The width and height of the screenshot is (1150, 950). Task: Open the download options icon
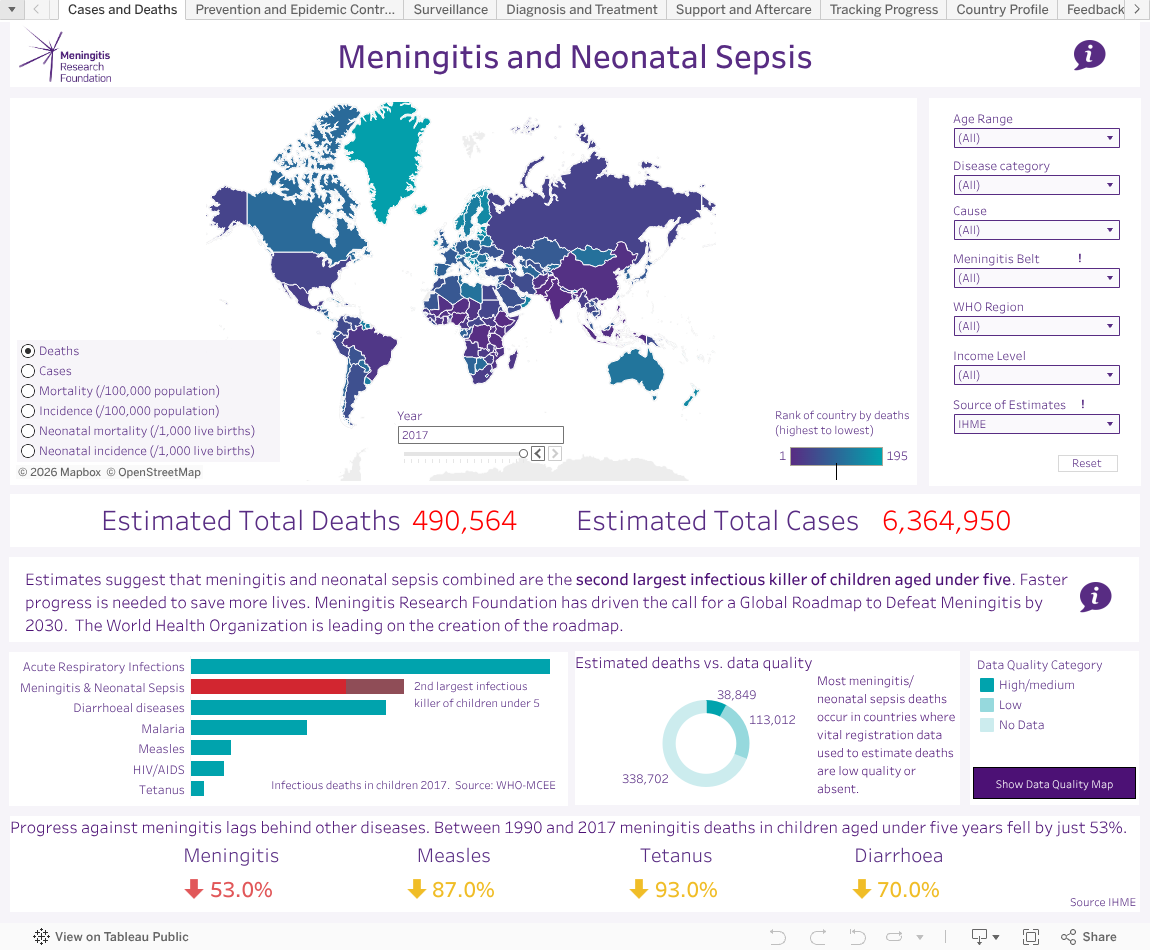pos(984,937)
